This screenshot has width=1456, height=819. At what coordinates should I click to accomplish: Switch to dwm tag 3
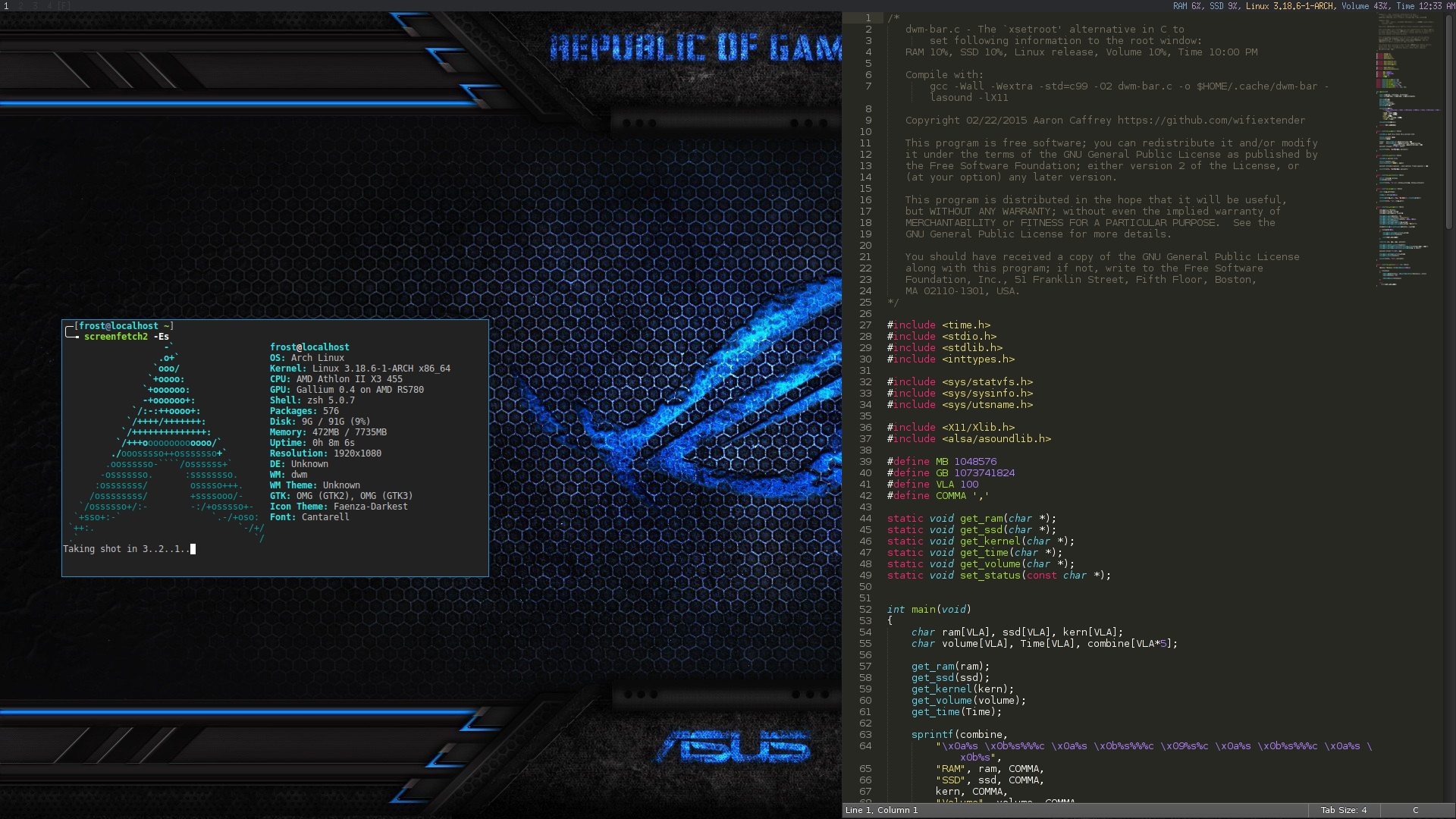click(35, 5)
